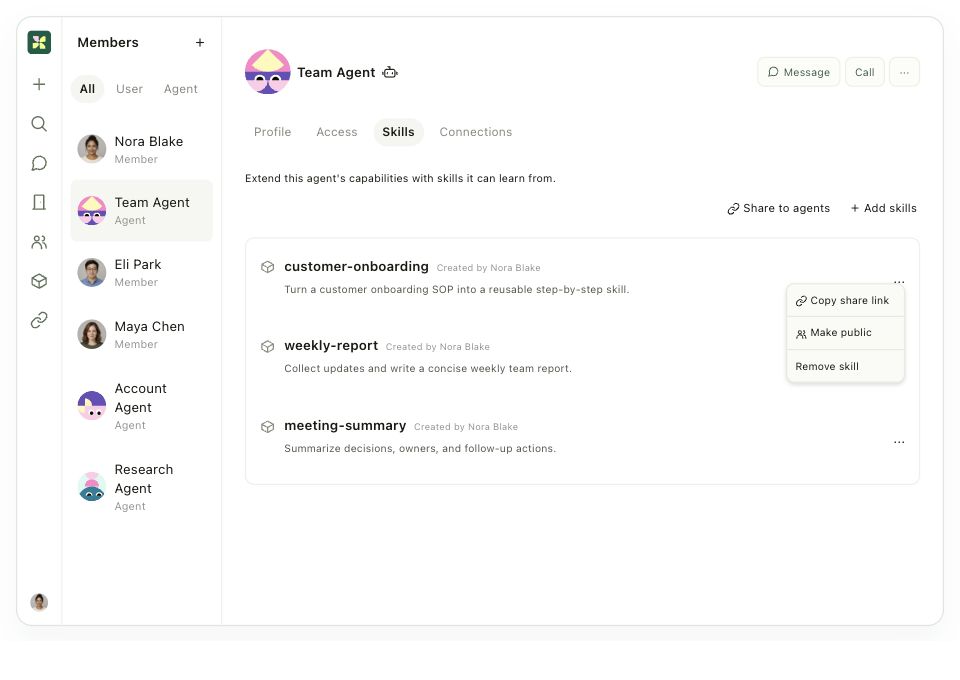Click the green app logo icon
The image size is (960, 680).
tap(39, 42)
